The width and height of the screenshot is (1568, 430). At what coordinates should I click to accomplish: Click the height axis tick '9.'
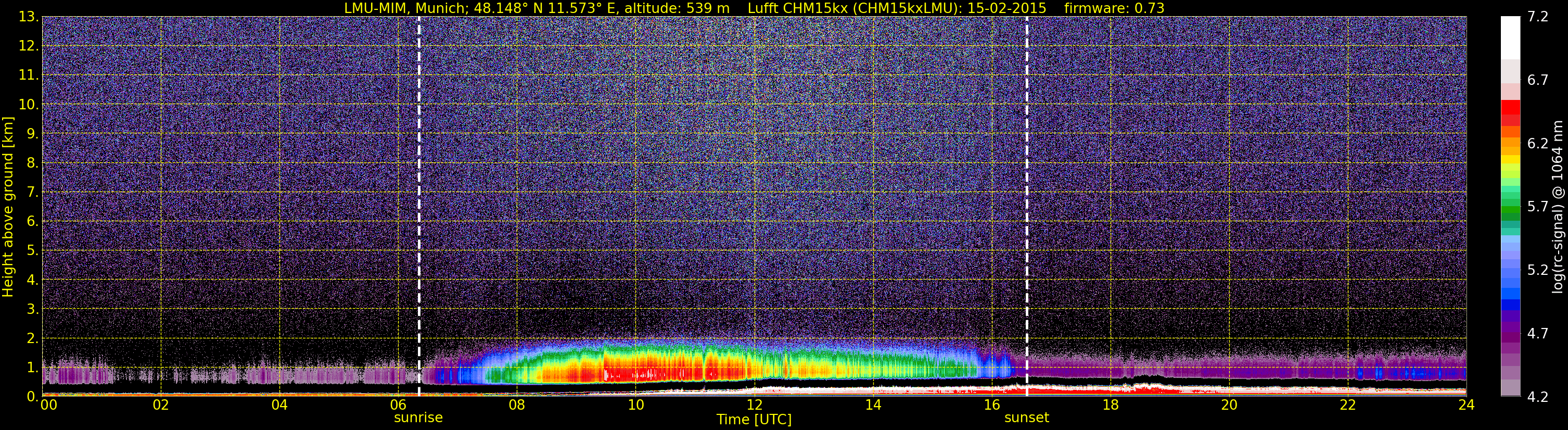tap(32, 133)
